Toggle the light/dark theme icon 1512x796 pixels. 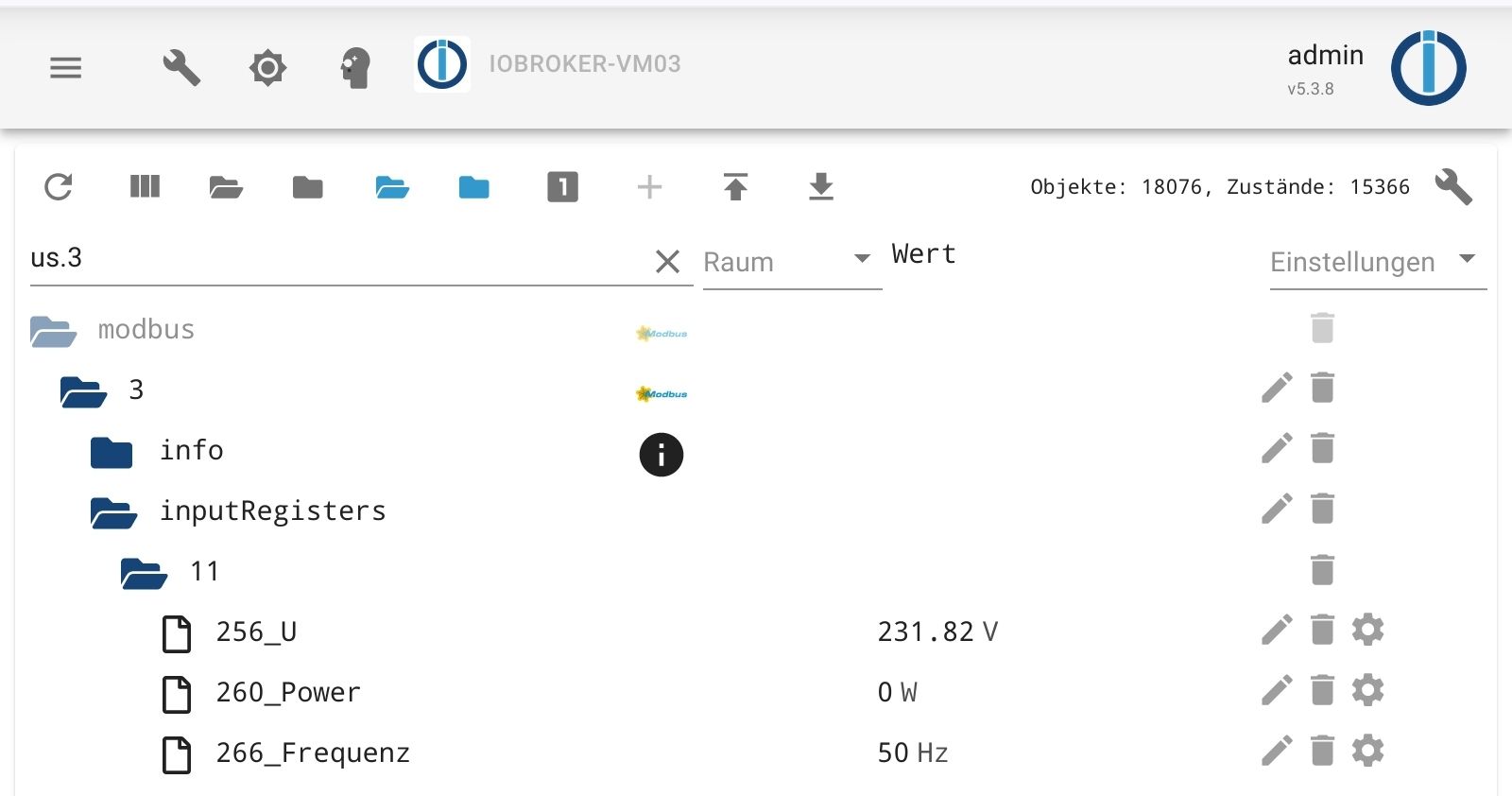(x=267, y=68)
